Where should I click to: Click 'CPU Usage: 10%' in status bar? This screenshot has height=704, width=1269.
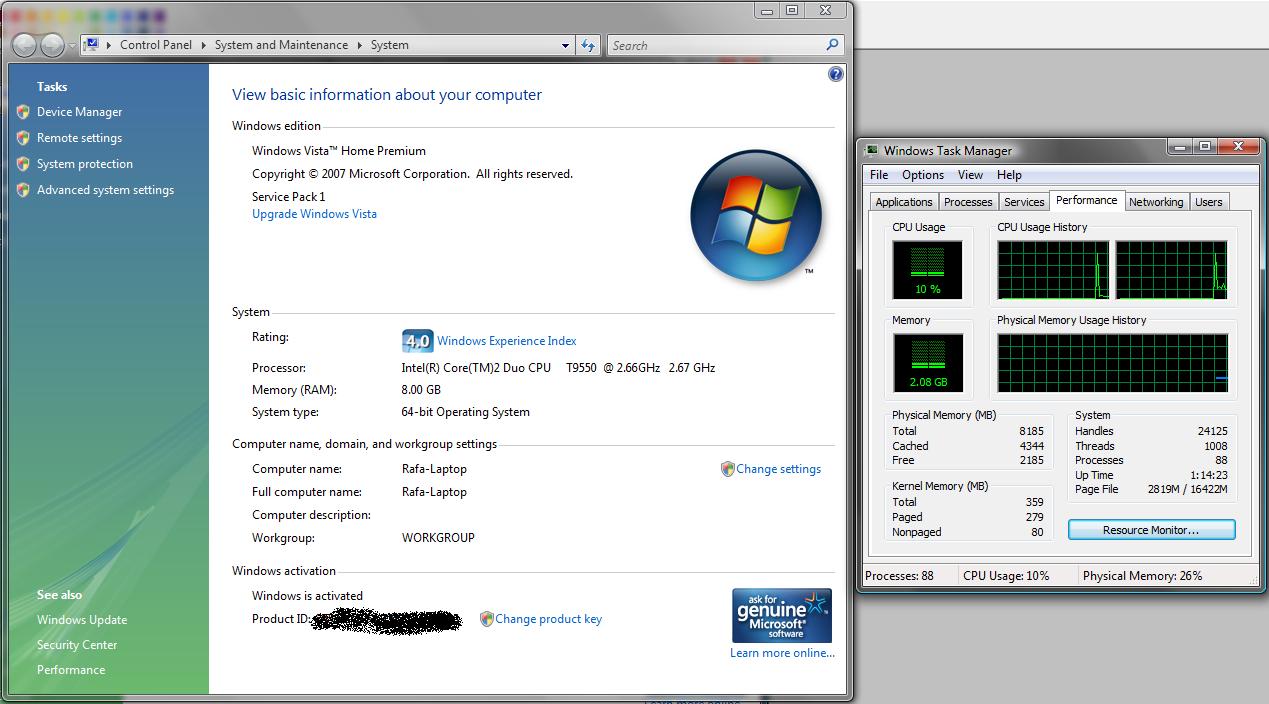coord(1006,576)
